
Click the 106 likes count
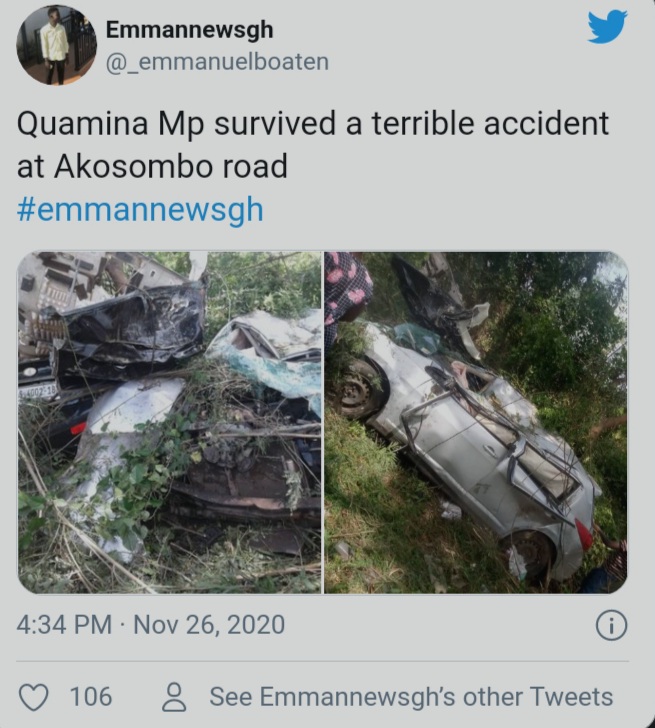(91, 697)
